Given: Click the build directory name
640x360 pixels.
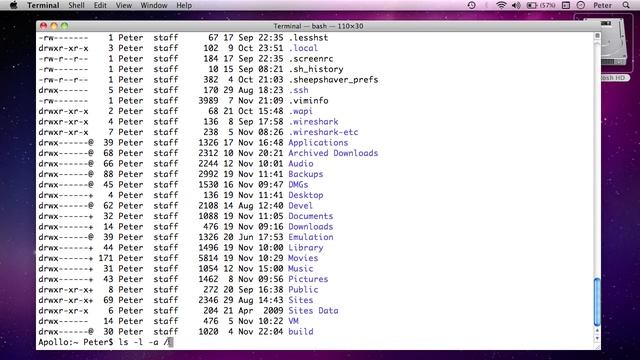Looking at the screenshot, I should click(301, 331).
